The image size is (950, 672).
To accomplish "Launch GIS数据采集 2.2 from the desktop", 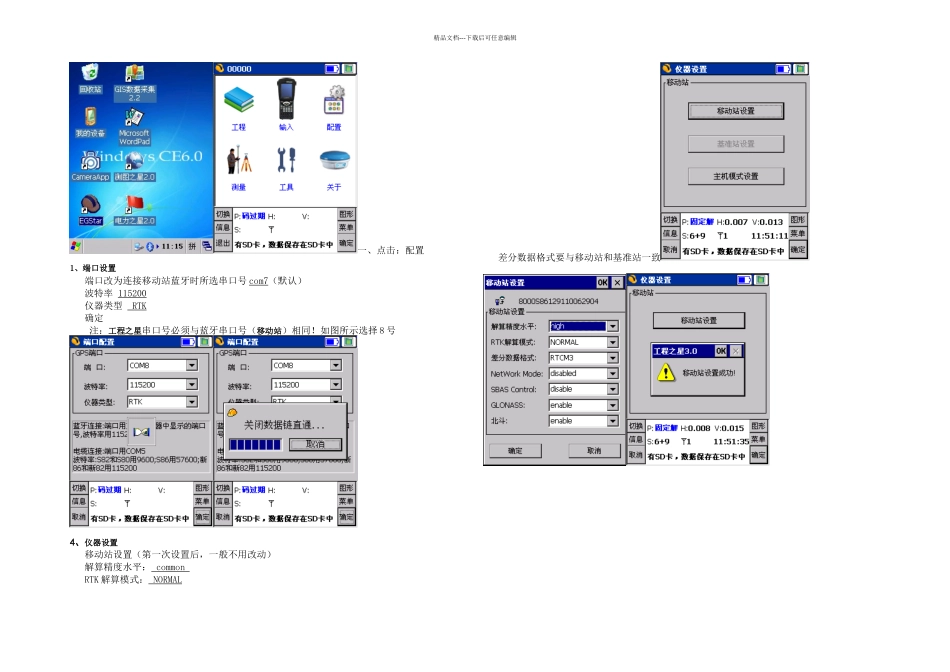I will tap(135, 82).
